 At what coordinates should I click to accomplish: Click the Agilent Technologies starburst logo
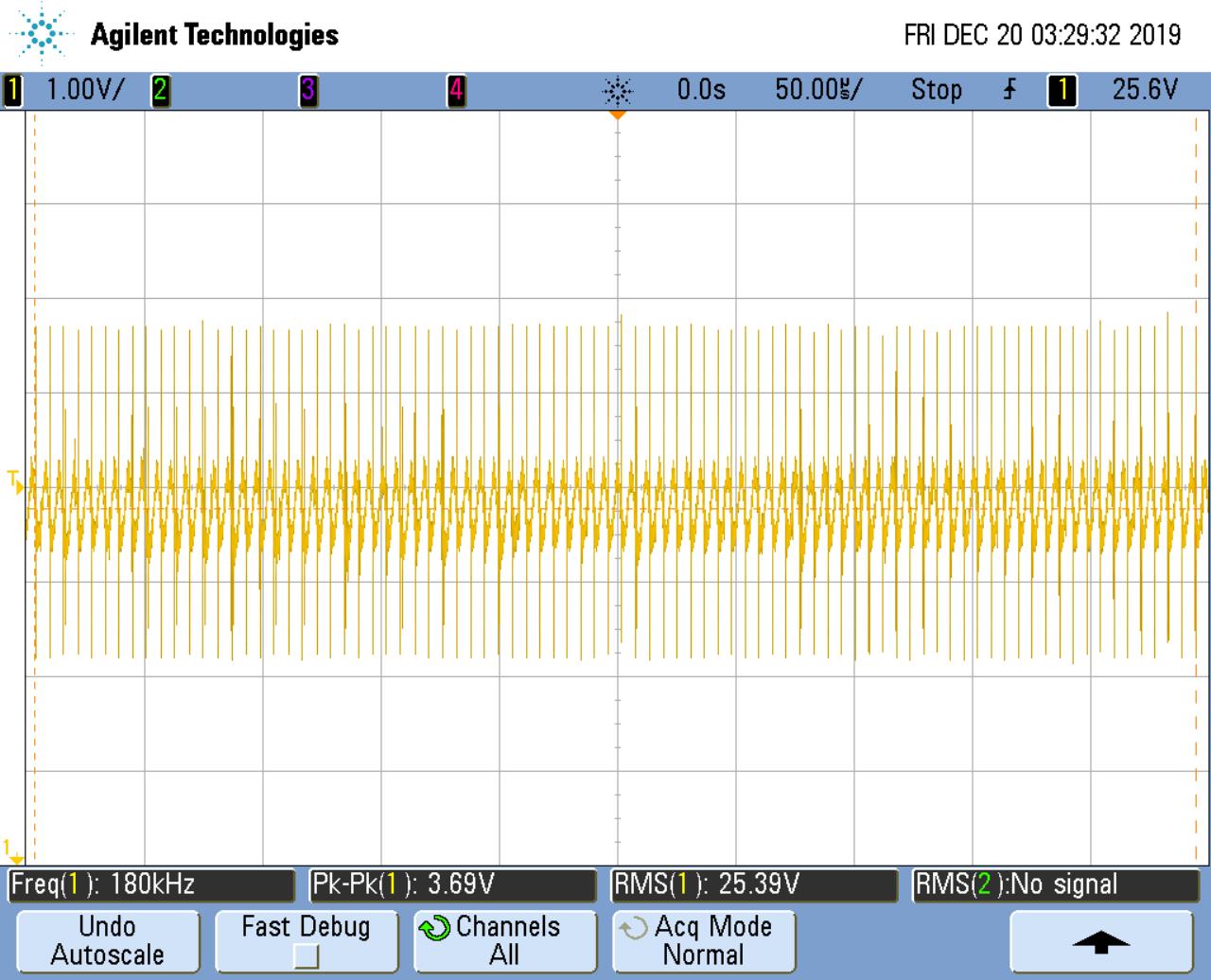(42, 34)
